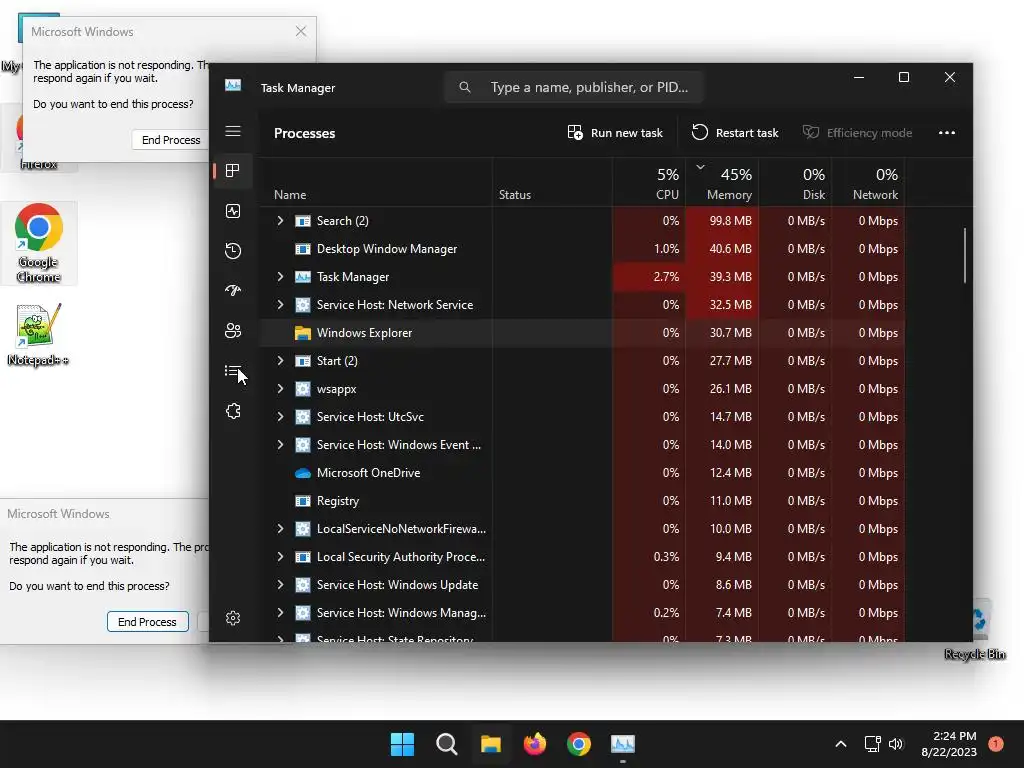Expand Service Host: Windows Update row
Viewport: 1024px width, 768px height.
[280, 585]
